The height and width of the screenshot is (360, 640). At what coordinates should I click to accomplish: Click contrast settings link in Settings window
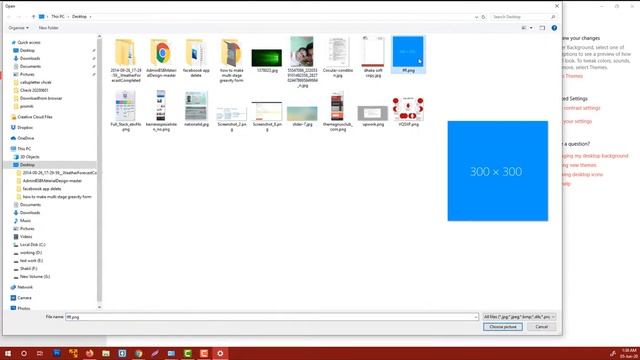click(x=582, y=108)
